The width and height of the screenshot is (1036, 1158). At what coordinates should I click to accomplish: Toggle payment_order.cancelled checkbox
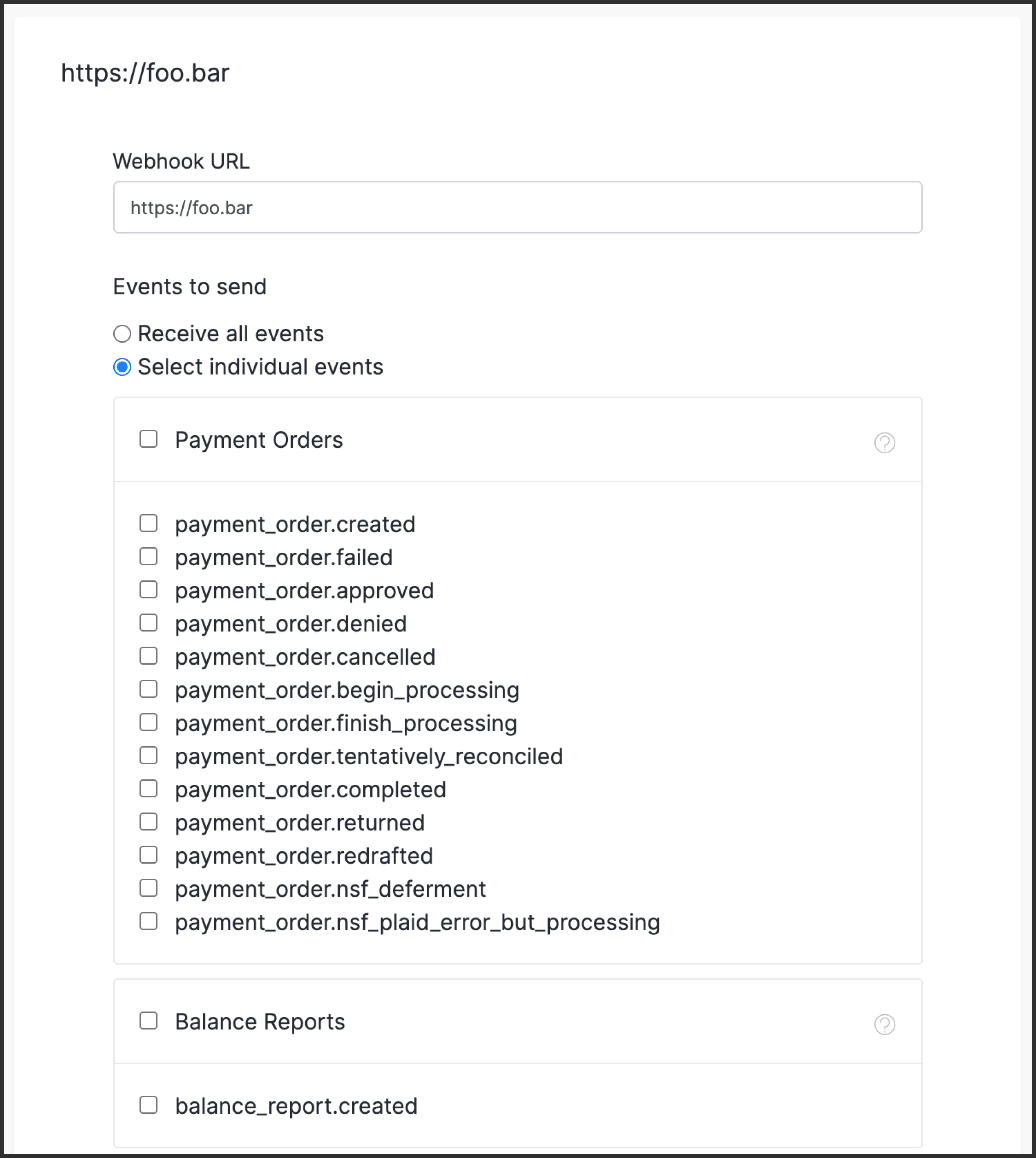pyautogui.click(x=149, y=656)
